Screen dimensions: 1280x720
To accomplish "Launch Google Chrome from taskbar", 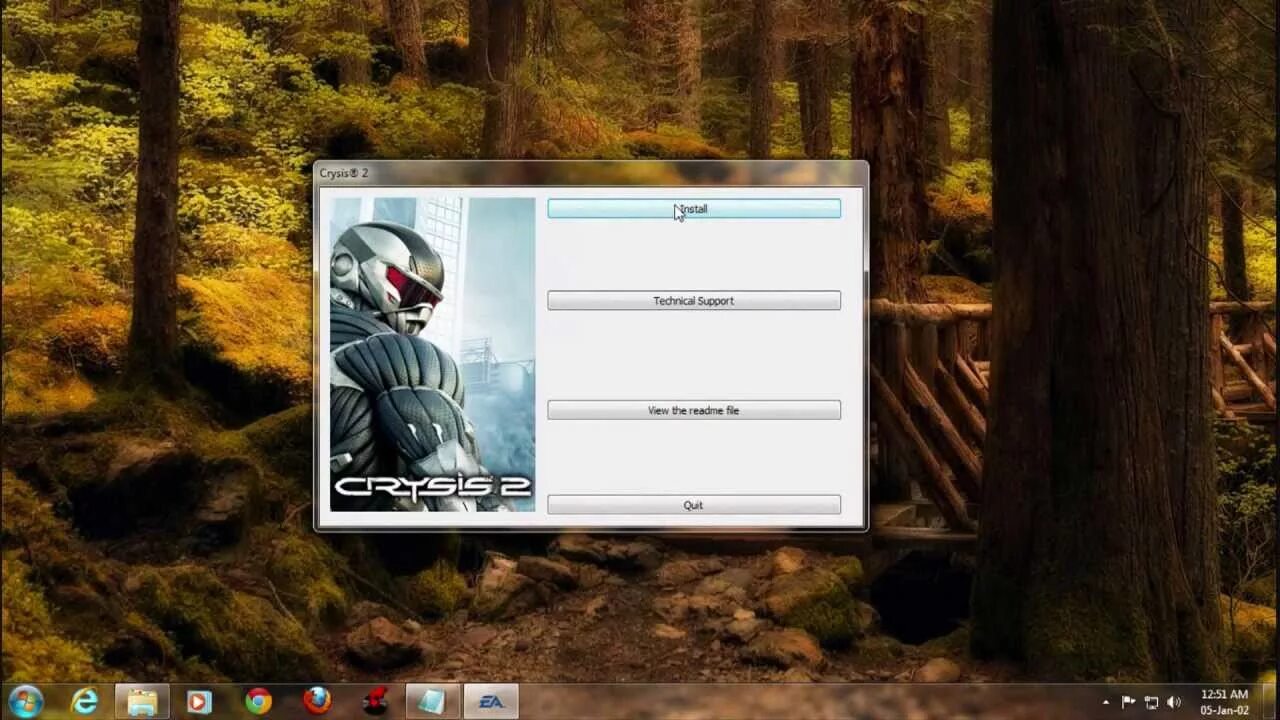I will point(258,702).
